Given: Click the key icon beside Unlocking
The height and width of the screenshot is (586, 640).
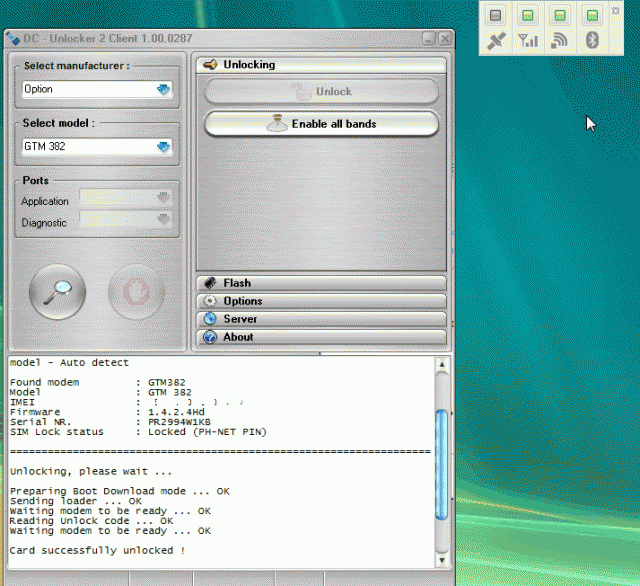Looking at the screenshot, I should coord(210,64).
